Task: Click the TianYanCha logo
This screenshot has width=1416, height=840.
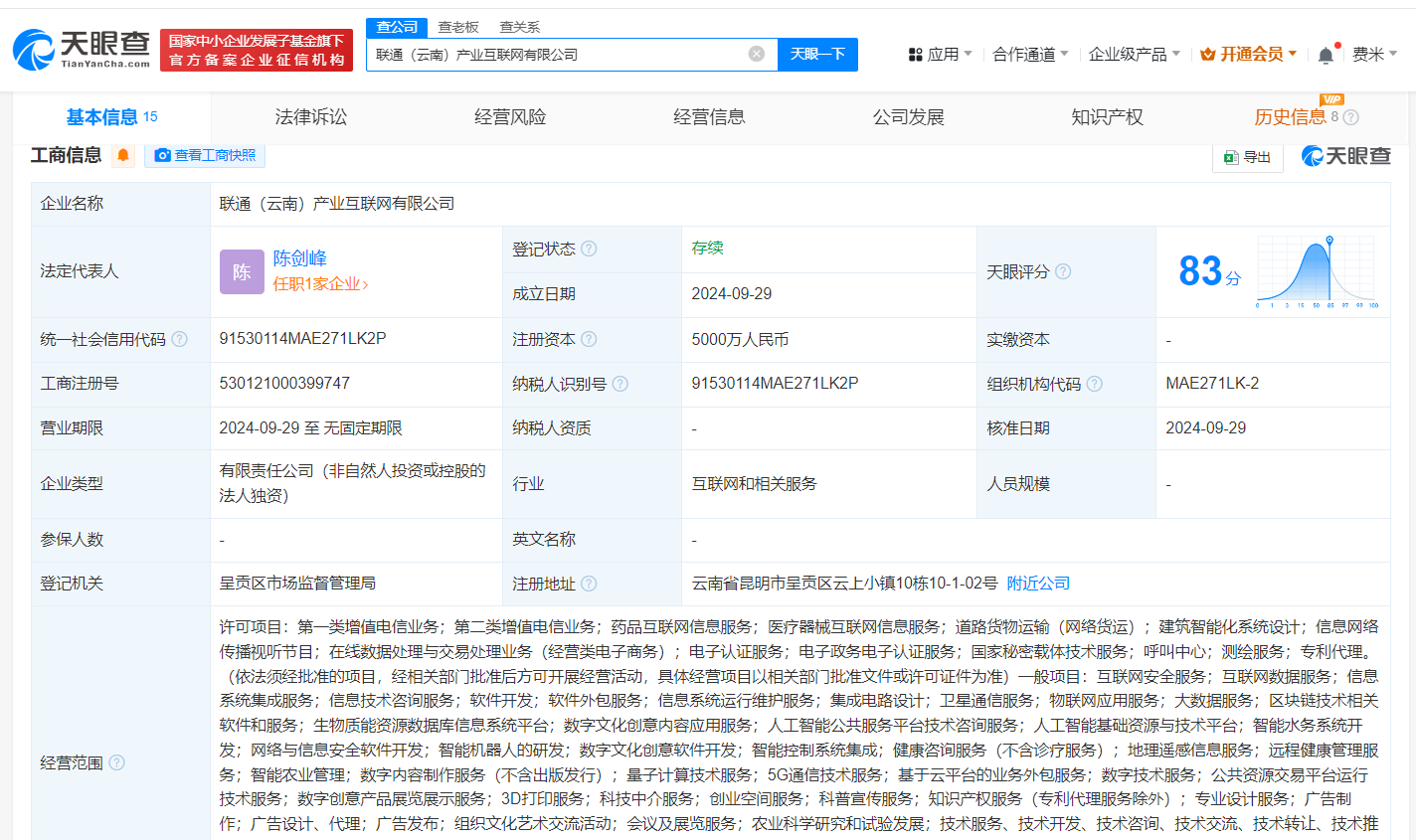Action: [x=82, y=49]
